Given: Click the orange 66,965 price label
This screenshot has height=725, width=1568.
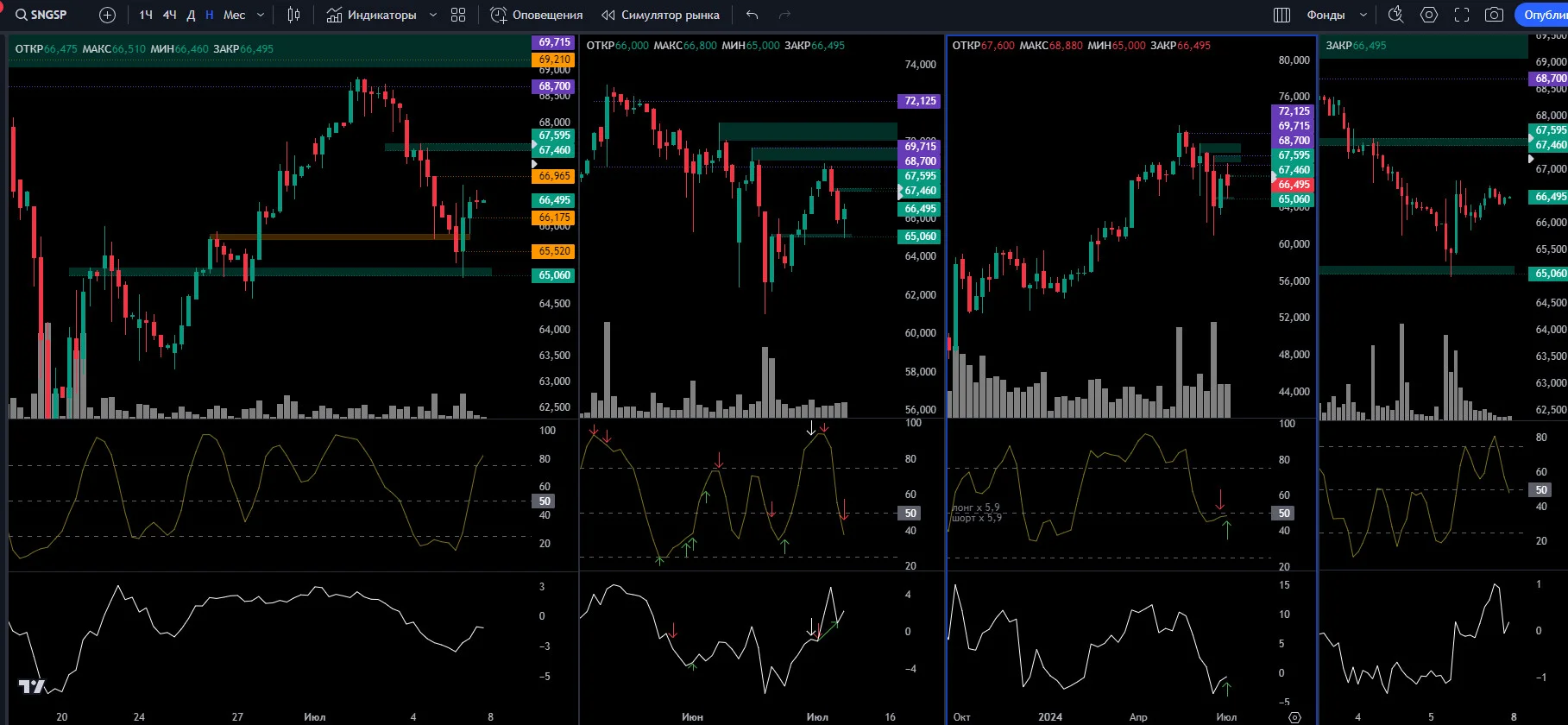Looking at the screenshot, I should tap(555, 176).
